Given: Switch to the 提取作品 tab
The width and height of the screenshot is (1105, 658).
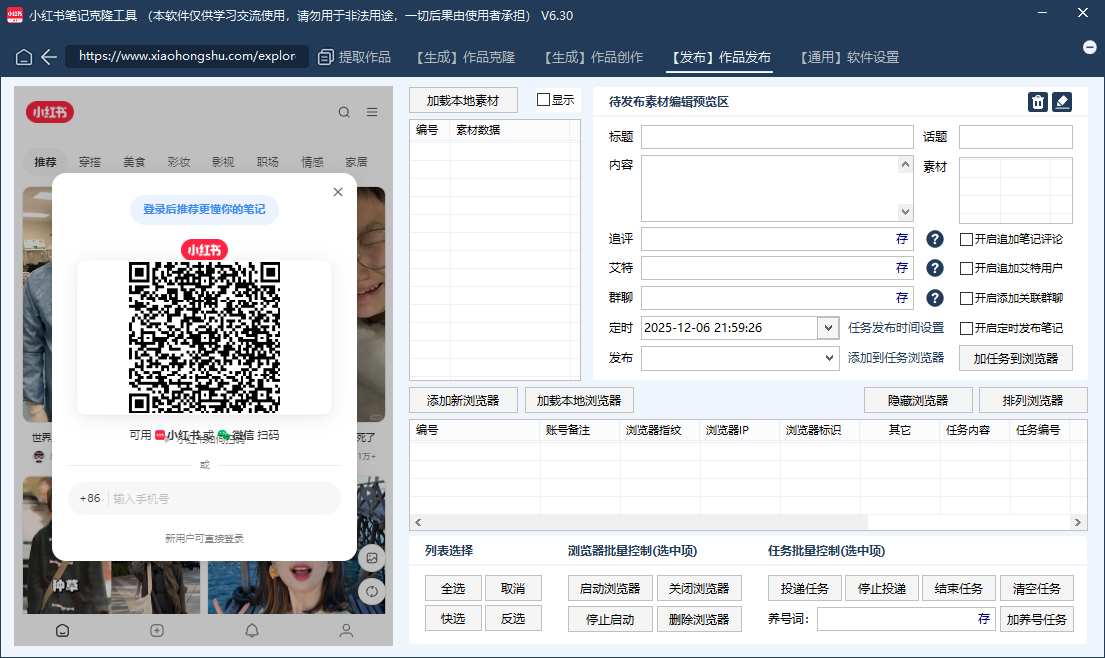Looking at the screenshot, I should (355, 57).
